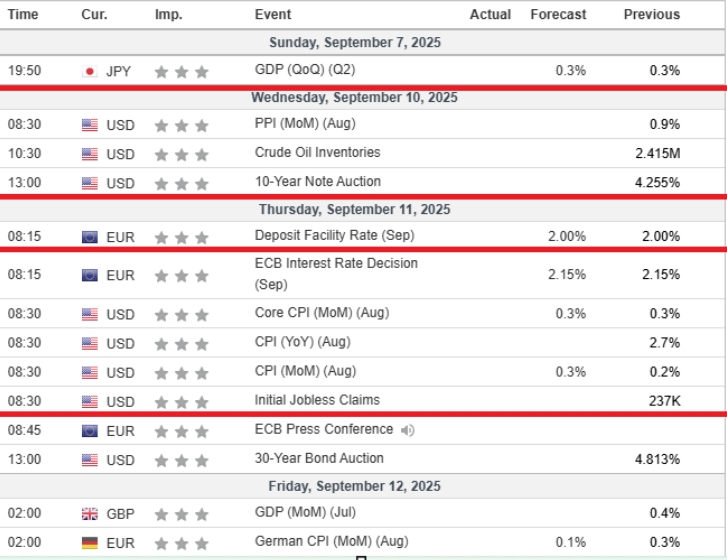This screenshot has height=560, width=727.
Task: Open the 10-Year Note Auction event
Action: [318, 181]
